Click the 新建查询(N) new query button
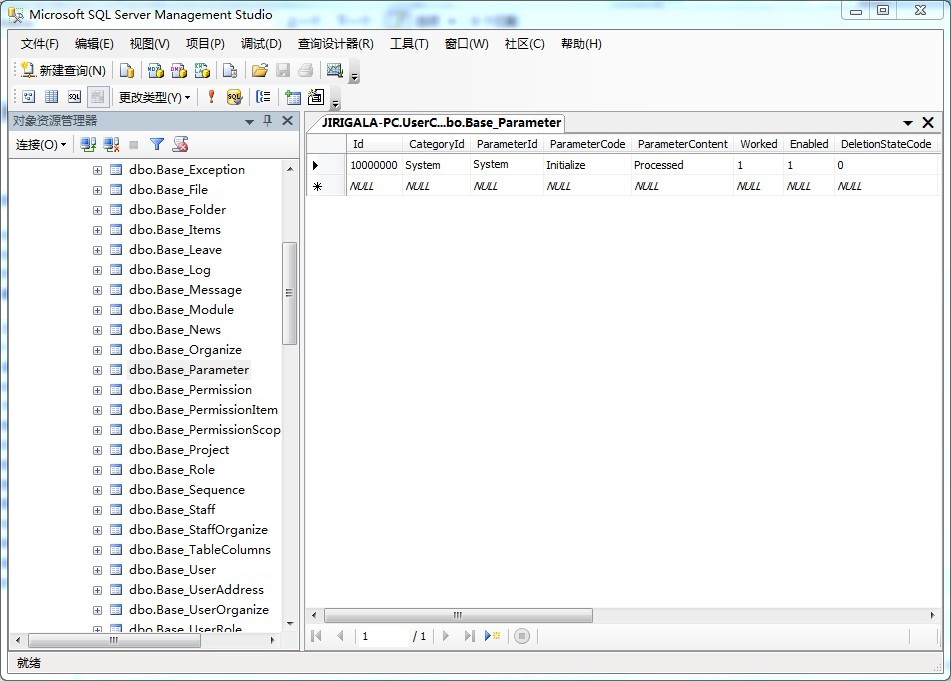 pyautogui.click(x=63, y=70)
